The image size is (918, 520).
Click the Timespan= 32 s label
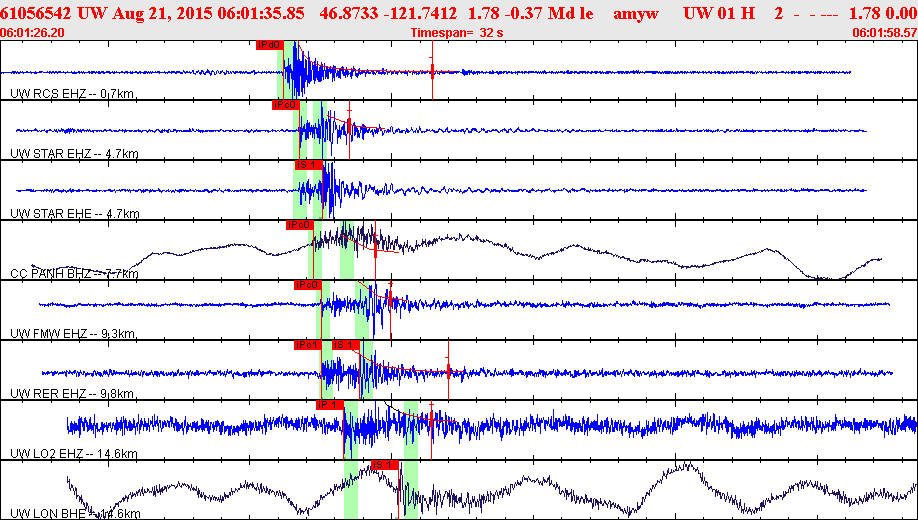pos(457,33)
